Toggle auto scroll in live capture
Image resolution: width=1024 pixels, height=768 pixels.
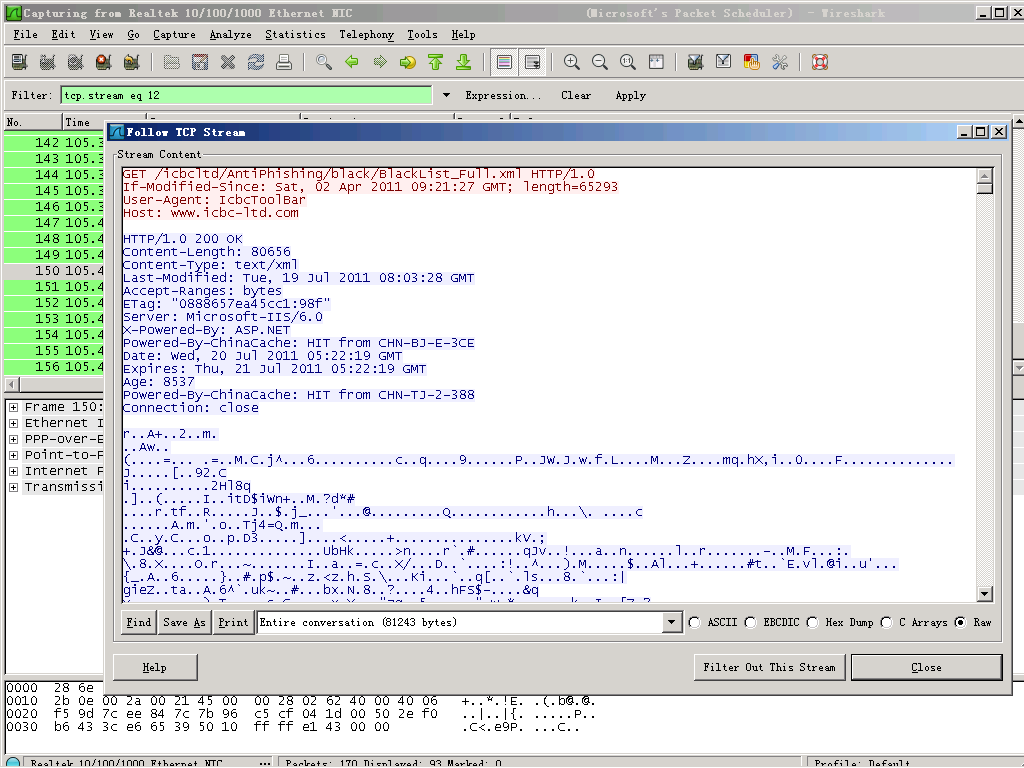pos(533,62)
